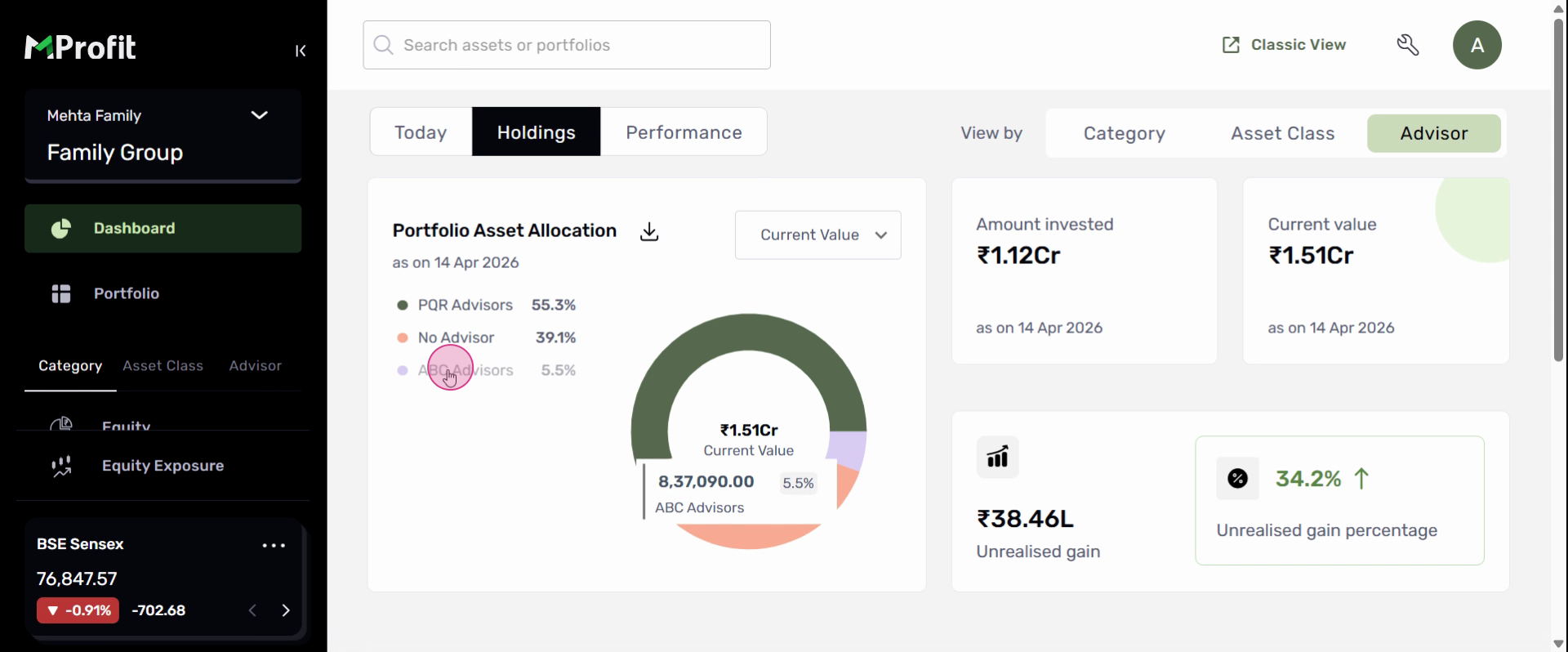Click the search assets or portfolios field
Viewport: 1568px width, 652px height.
[x=567, y=45]
